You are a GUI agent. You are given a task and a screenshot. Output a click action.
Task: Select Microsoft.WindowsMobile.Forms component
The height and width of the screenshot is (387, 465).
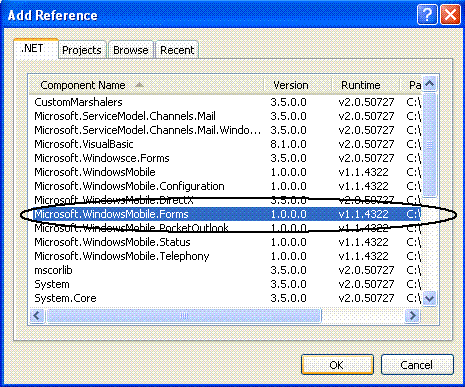225,214
